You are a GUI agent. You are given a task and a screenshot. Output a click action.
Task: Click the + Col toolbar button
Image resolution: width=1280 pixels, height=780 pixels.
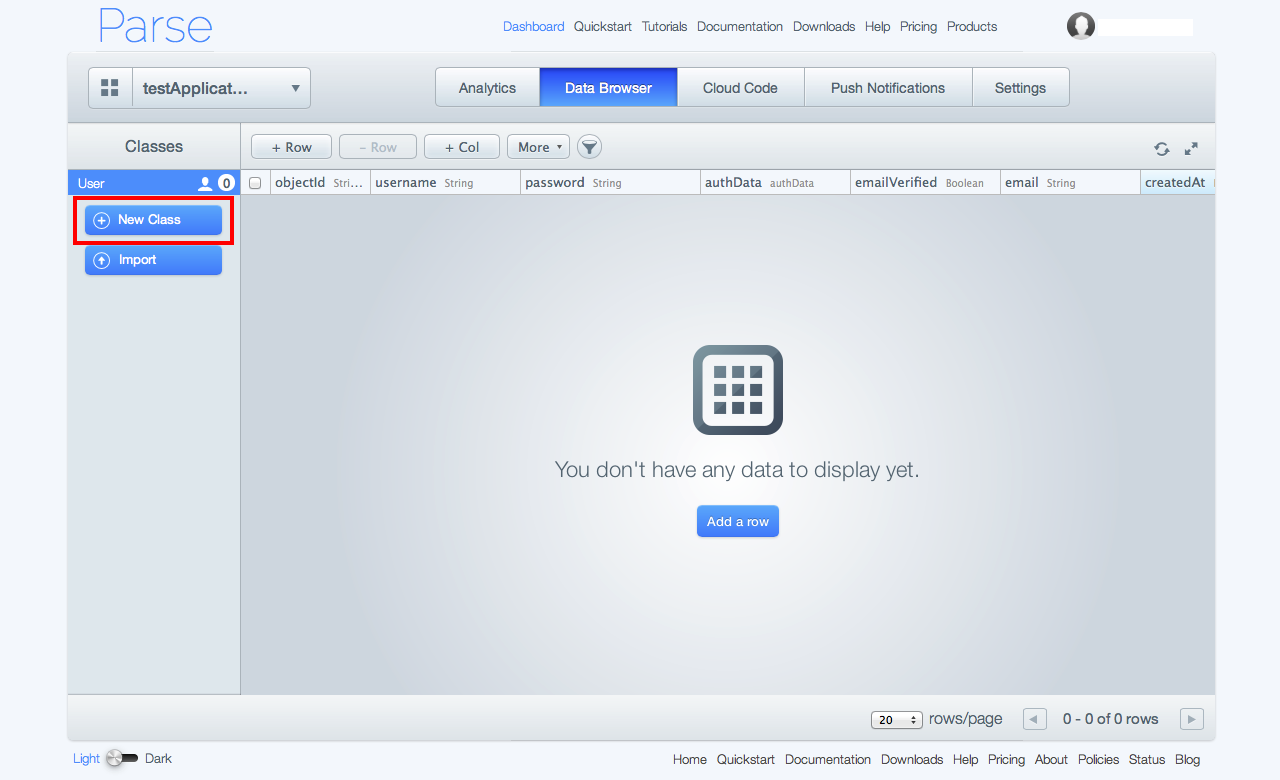click(462, 147)
